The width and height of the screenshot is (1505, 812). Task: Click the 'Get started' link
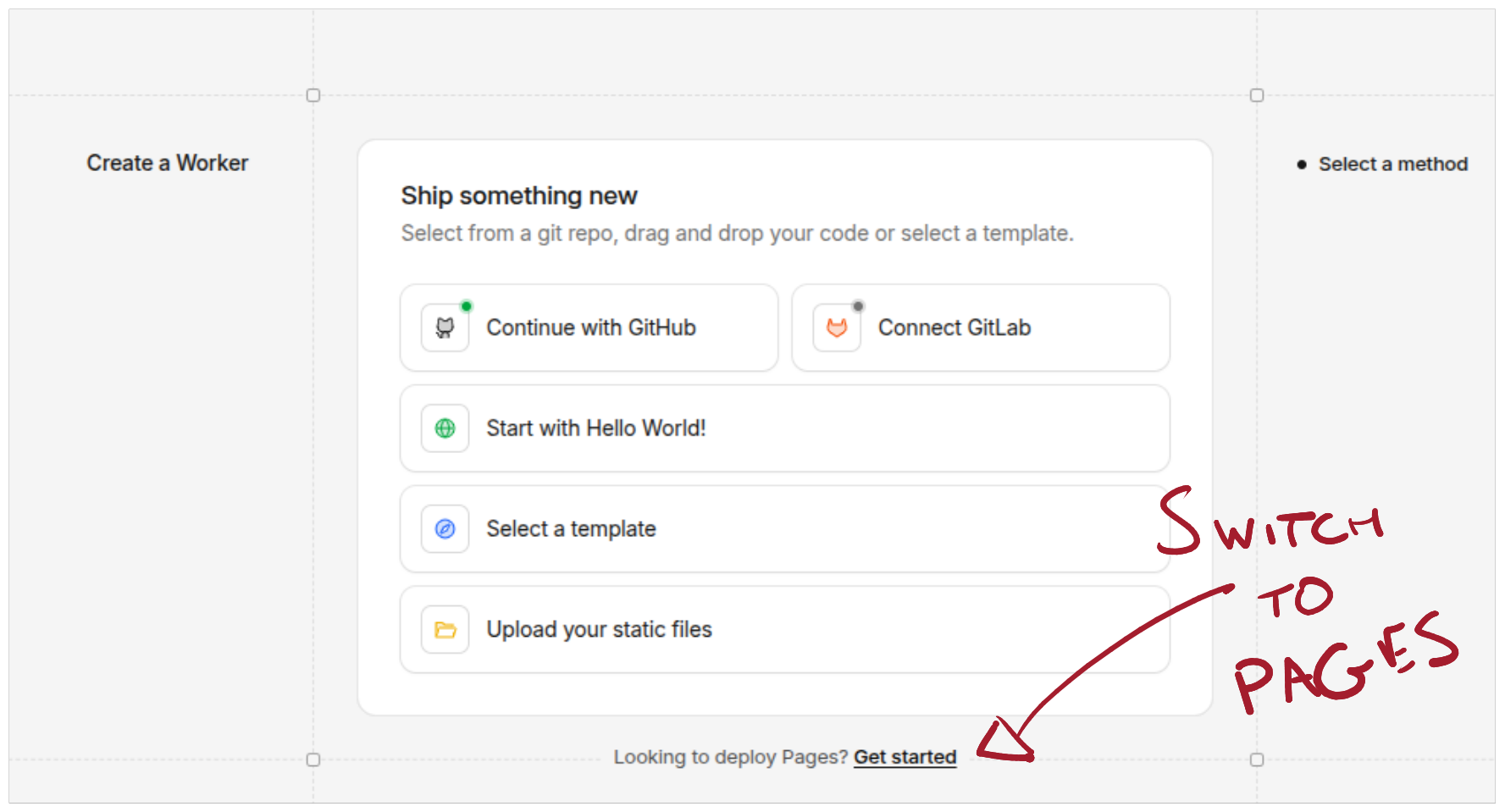(x=905, y=757)
